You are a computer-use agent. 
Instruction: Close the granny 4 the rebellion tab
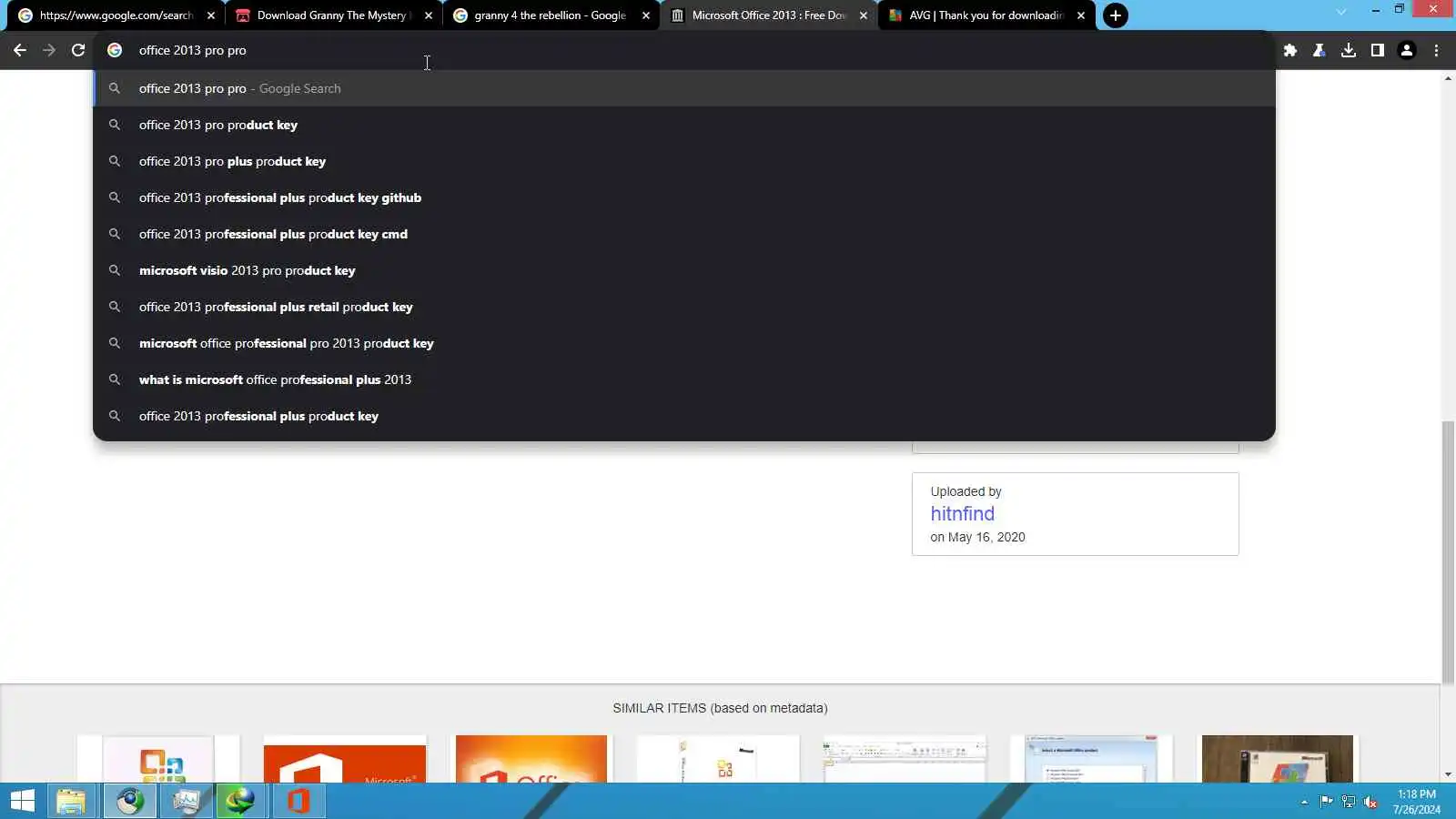(646, 15)
